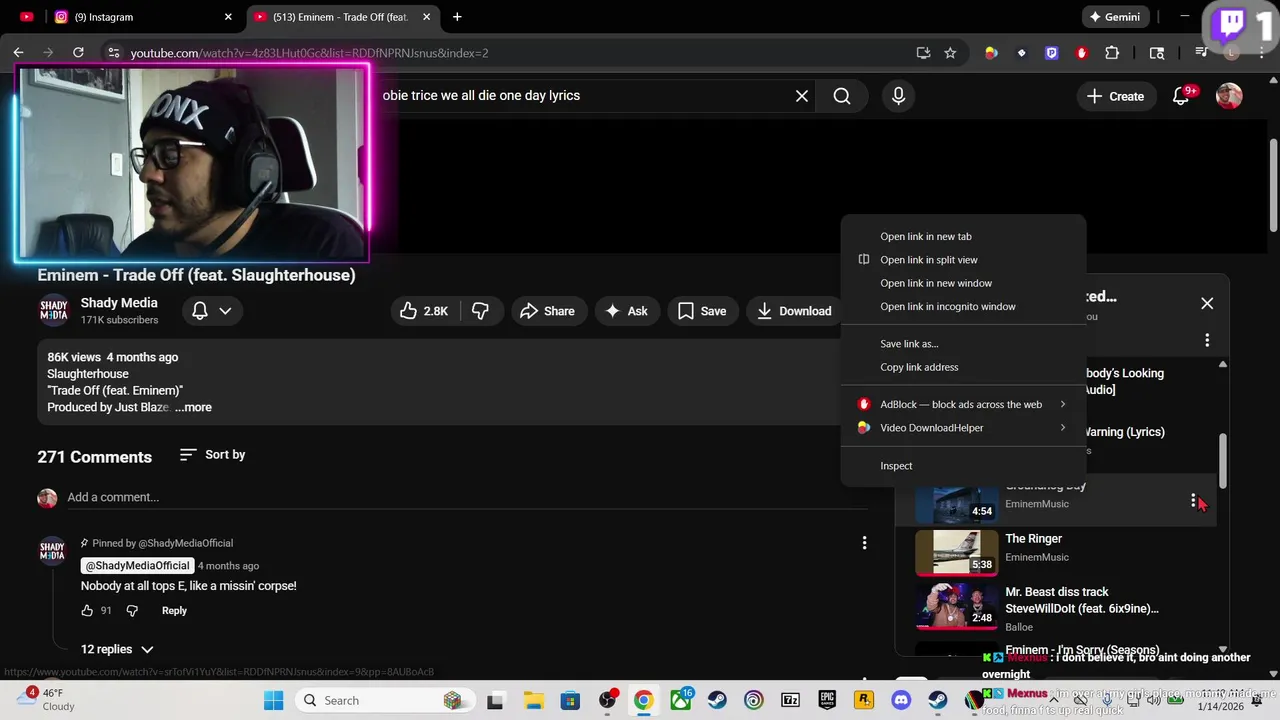Screen dimensions: 1280x720
Task: Click the AdBlock red hand toolbar icon
Action: (x=1081, y=53)
